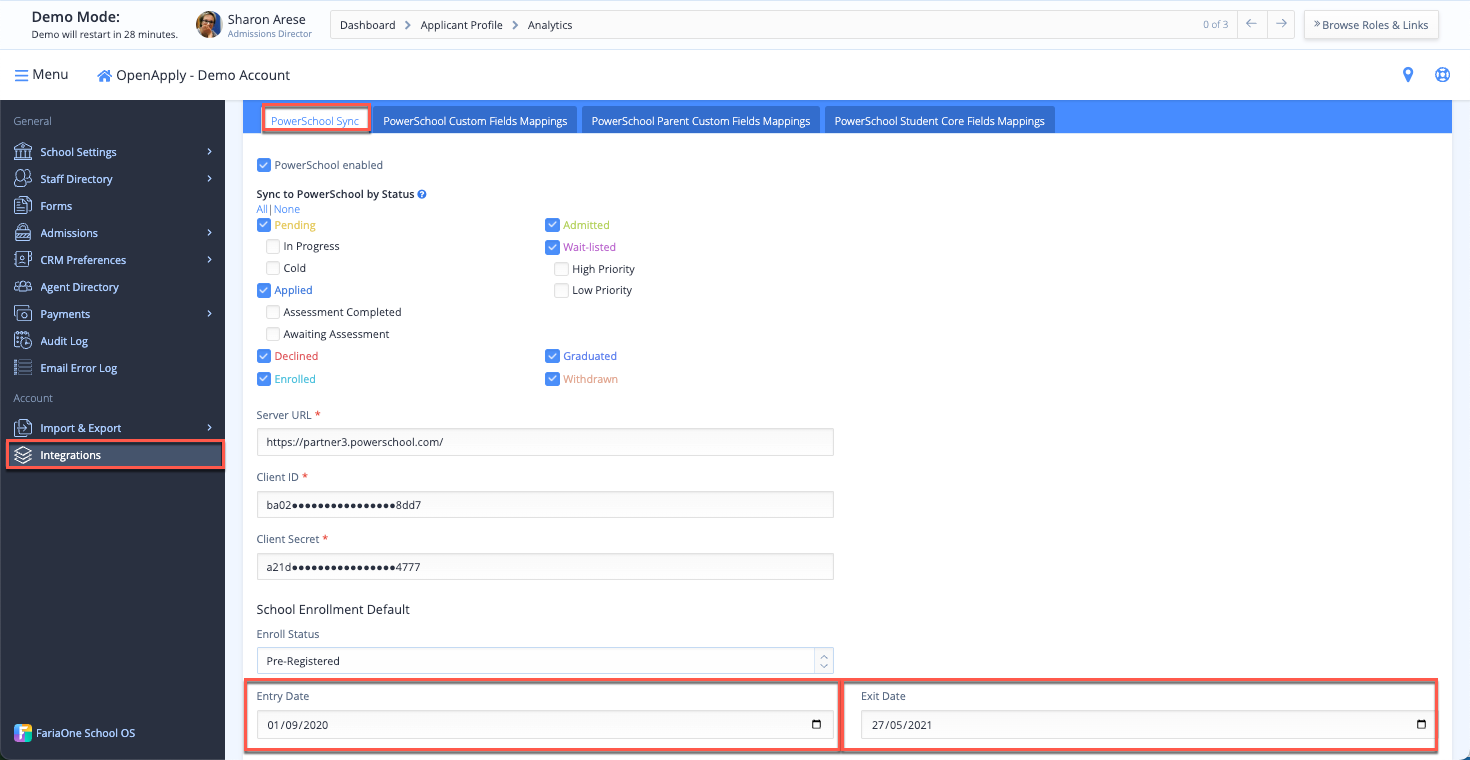Click the map location pin icon
Viewport: 1470px width, 760px height.
click(1408, 75)
